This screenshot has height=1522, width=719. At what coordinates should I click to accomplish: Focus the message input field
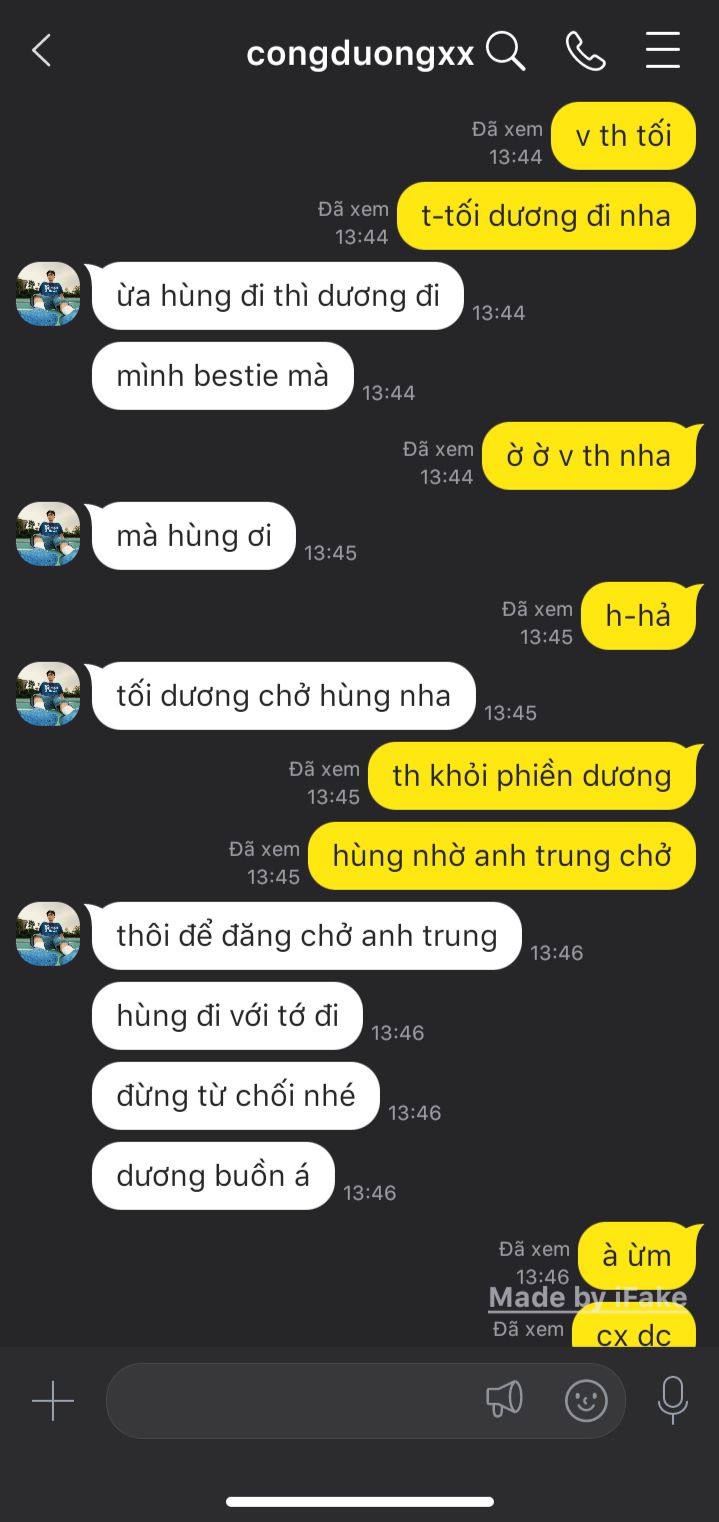click(x=366, y=1400)
